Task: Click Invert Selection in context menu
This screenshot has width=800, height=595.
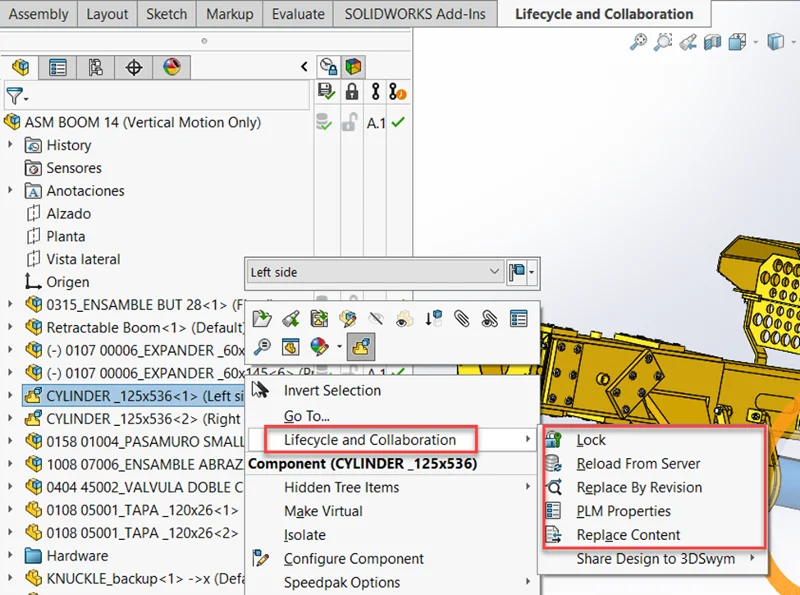Action: pos(332,390)
